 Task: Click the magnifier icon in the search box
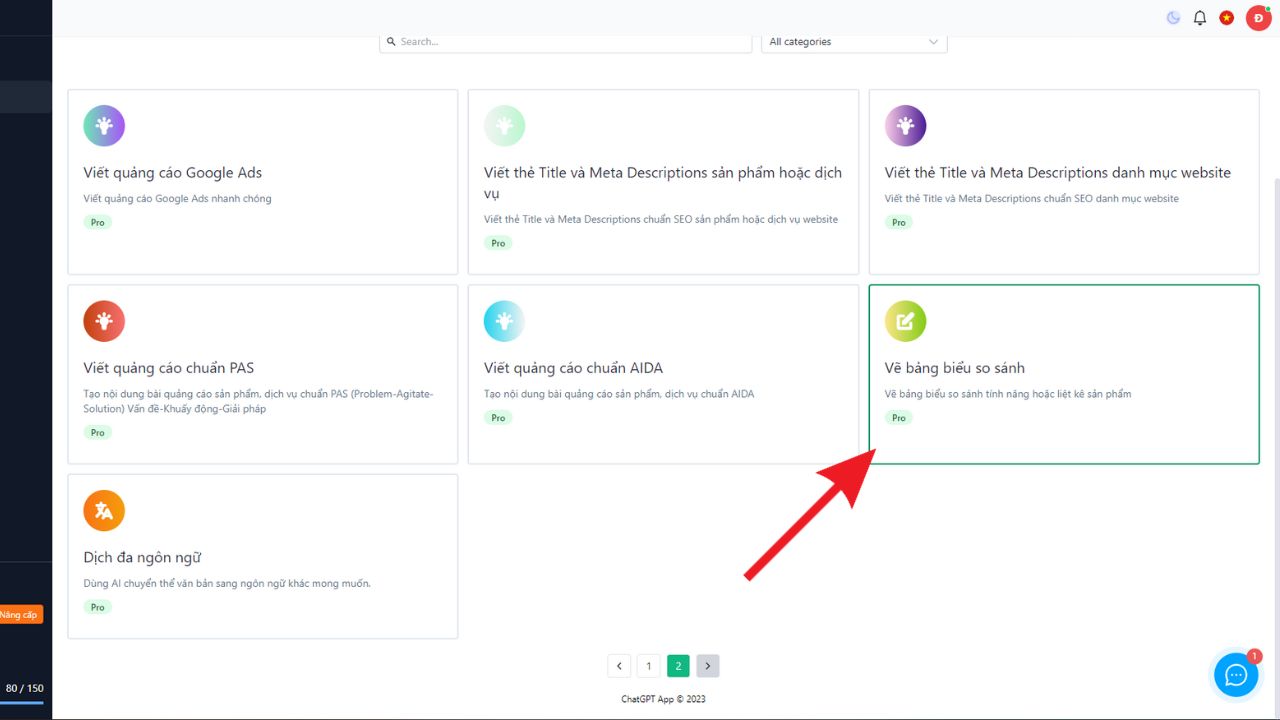392,42
